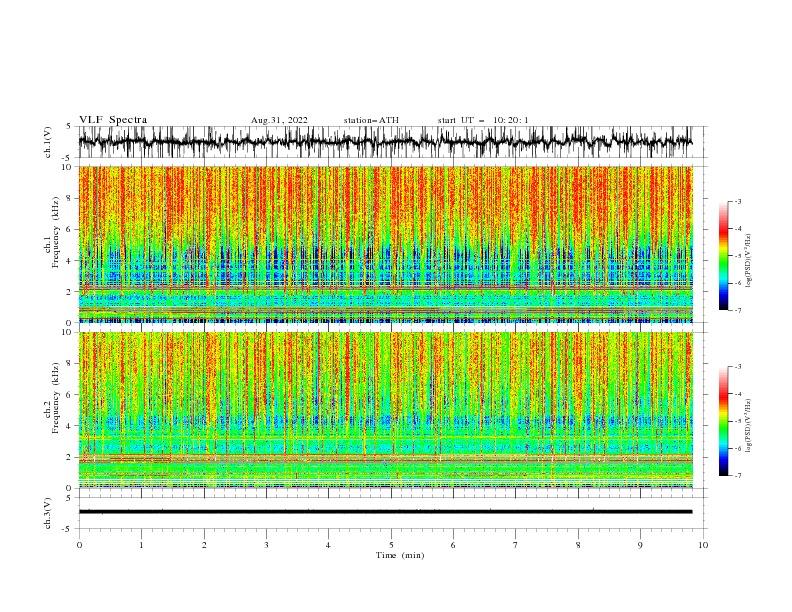
Task: Click the ch.2 colorbar 'log(PSD)(V²/Hz)' label
Action: click(748, 425)
